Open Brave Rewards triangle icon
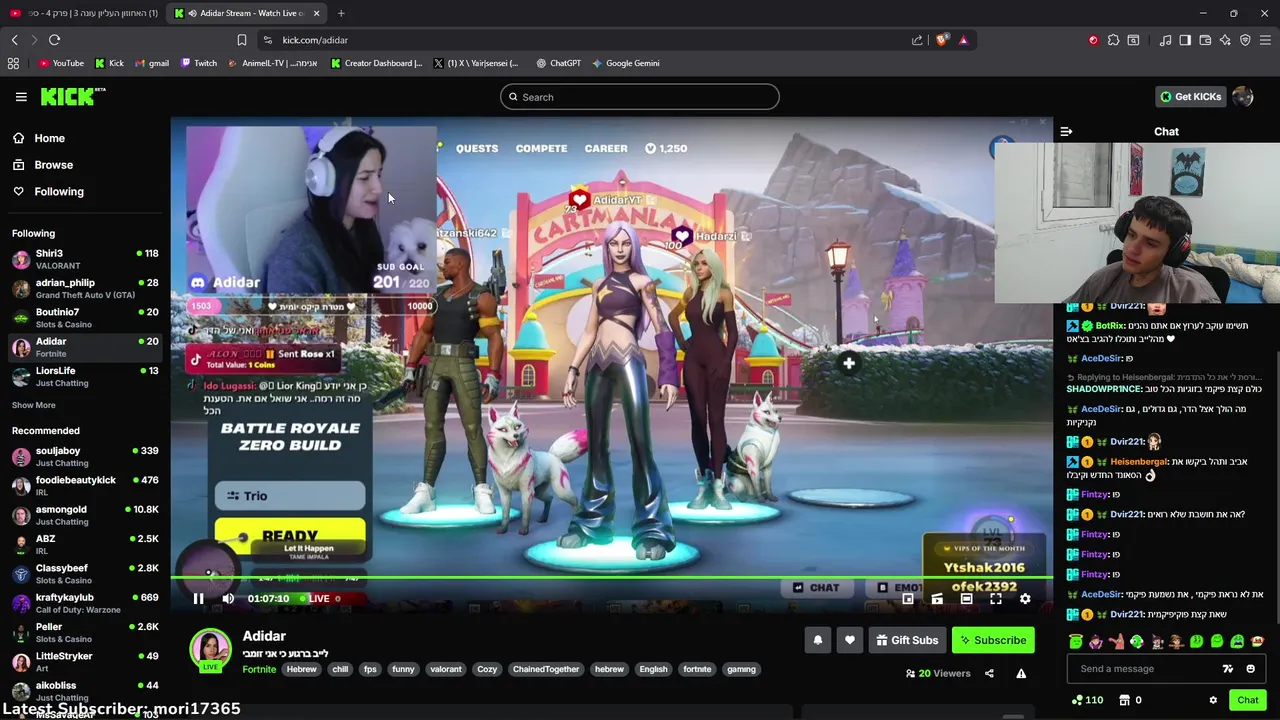 (x=963, y=40)
